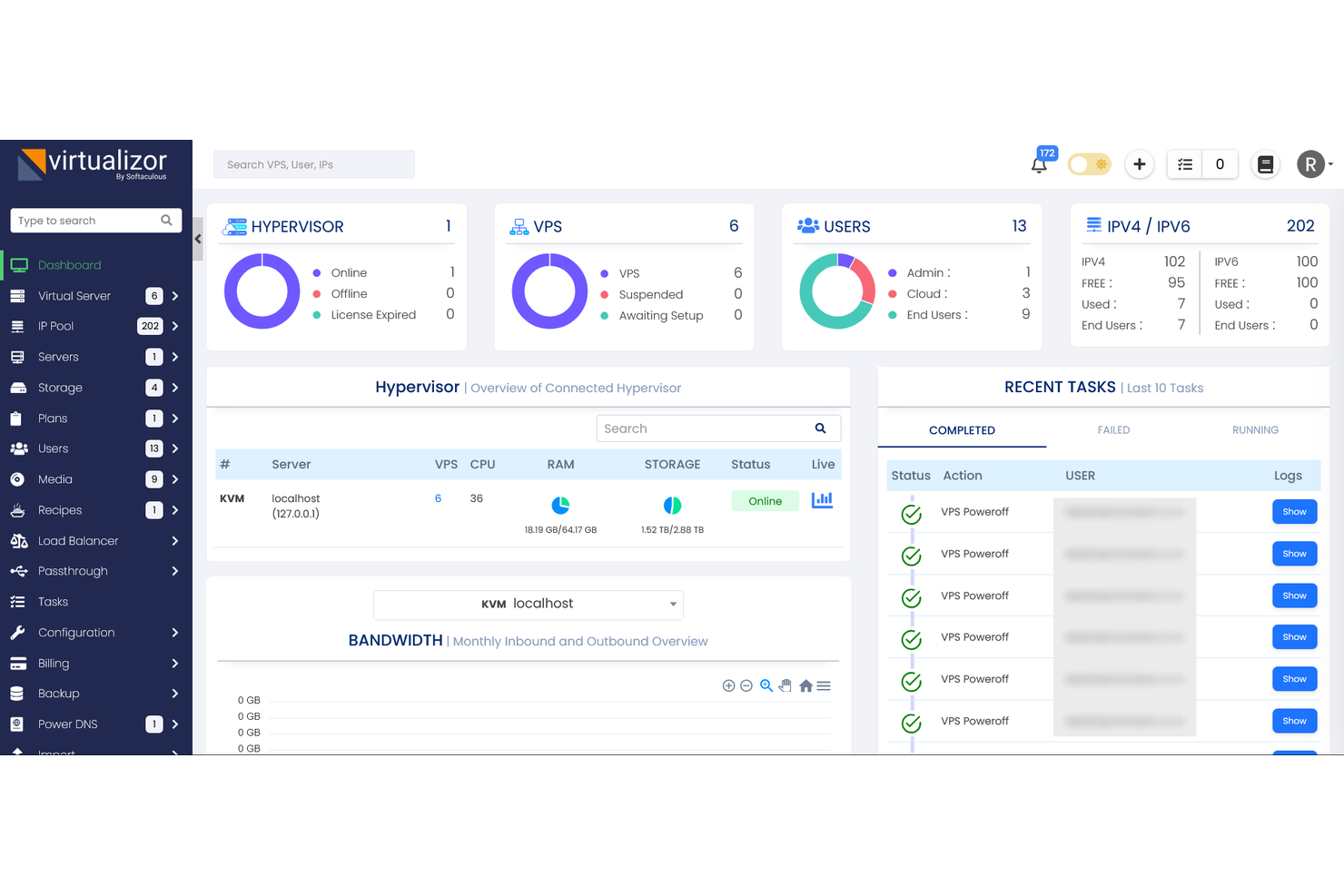Open the notifications bell icon

(x=1039, y=165)
